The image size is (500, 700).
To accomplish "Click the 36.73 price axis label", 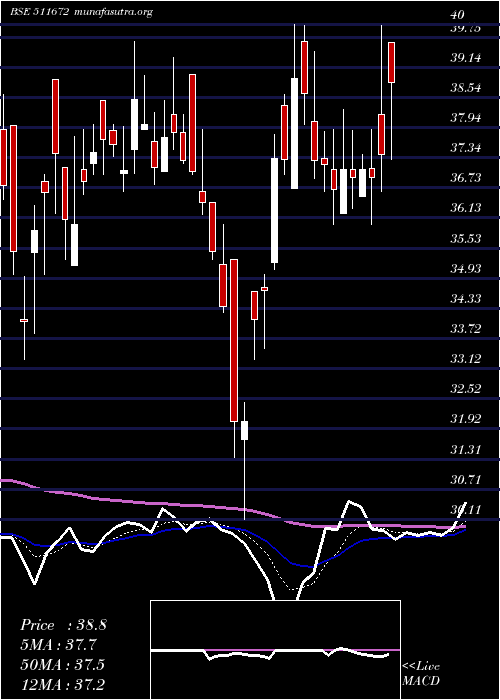I will point(465,178).
